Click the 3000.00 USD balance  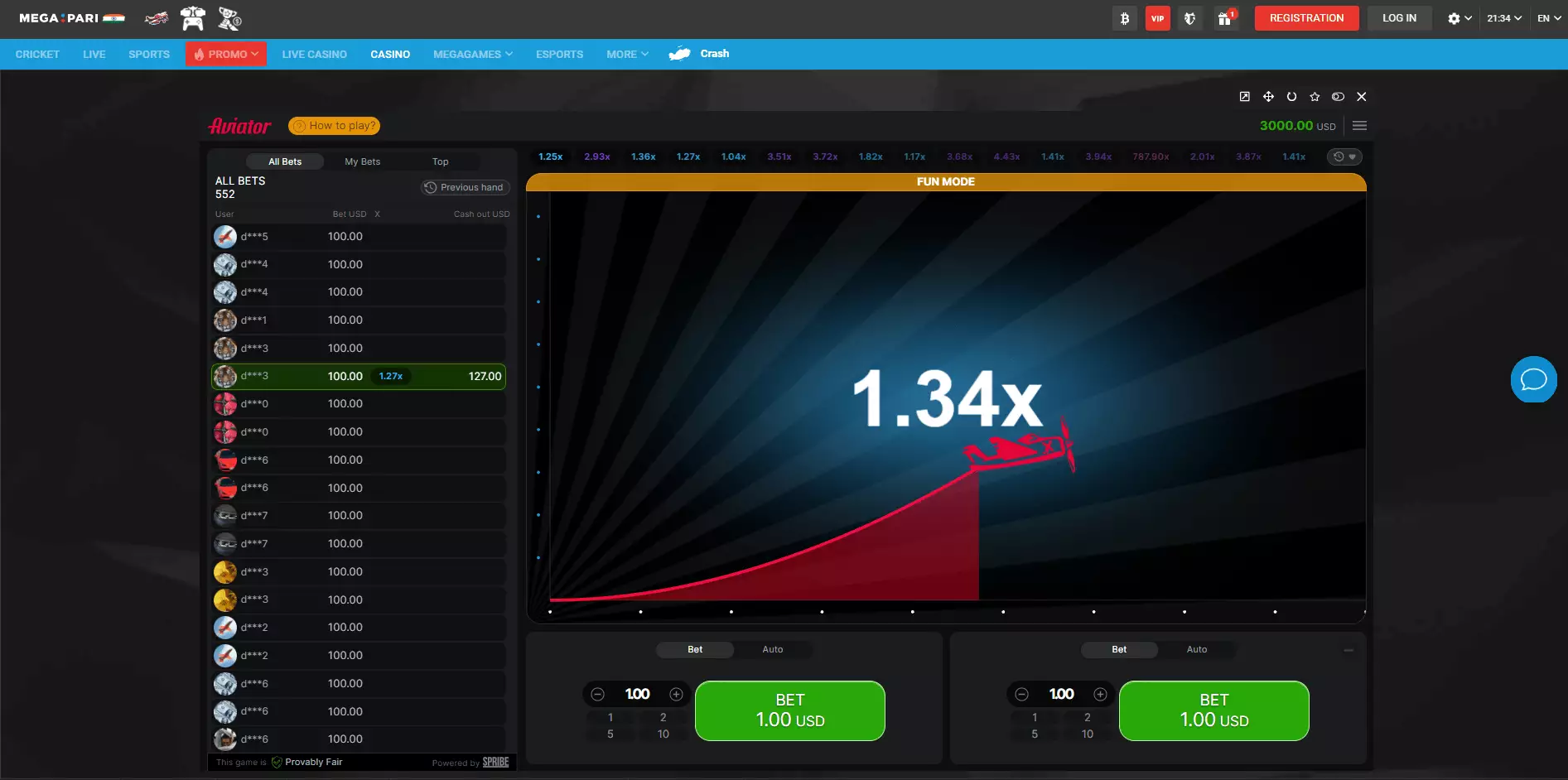[1297, 126]
